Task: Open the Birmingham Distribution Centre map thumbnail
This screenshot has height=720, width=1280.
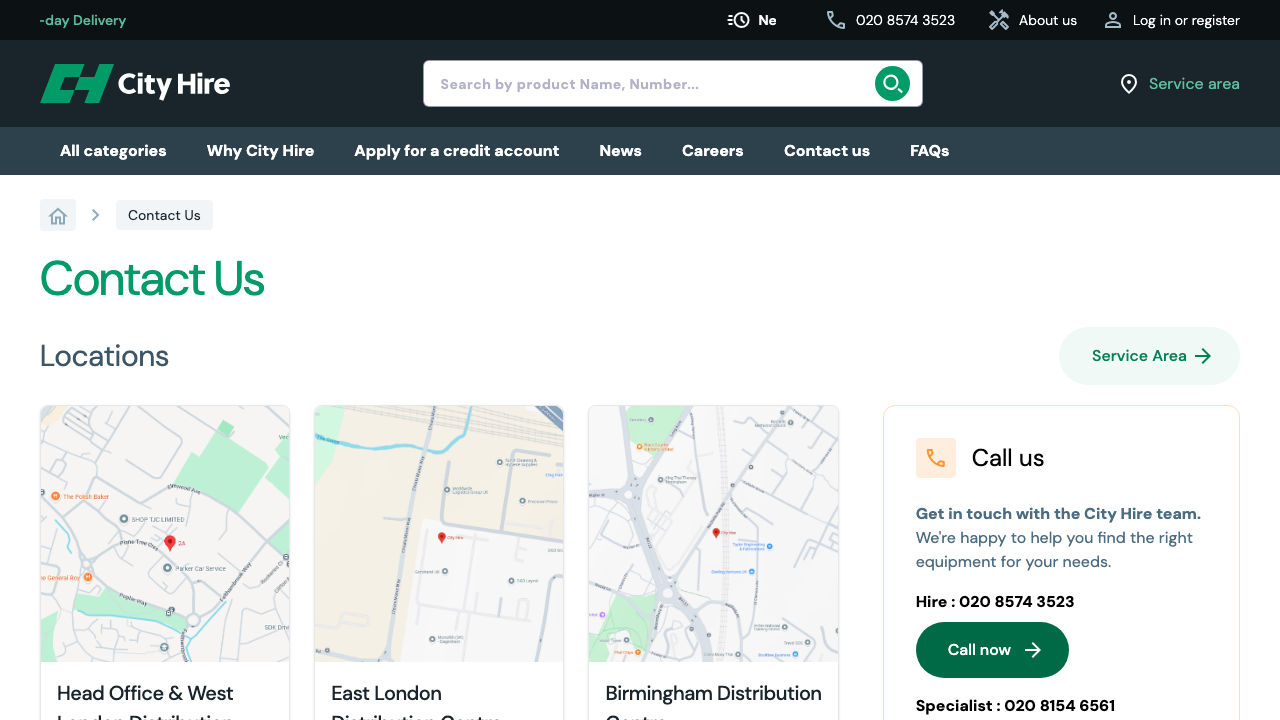Action: [713, 533]
